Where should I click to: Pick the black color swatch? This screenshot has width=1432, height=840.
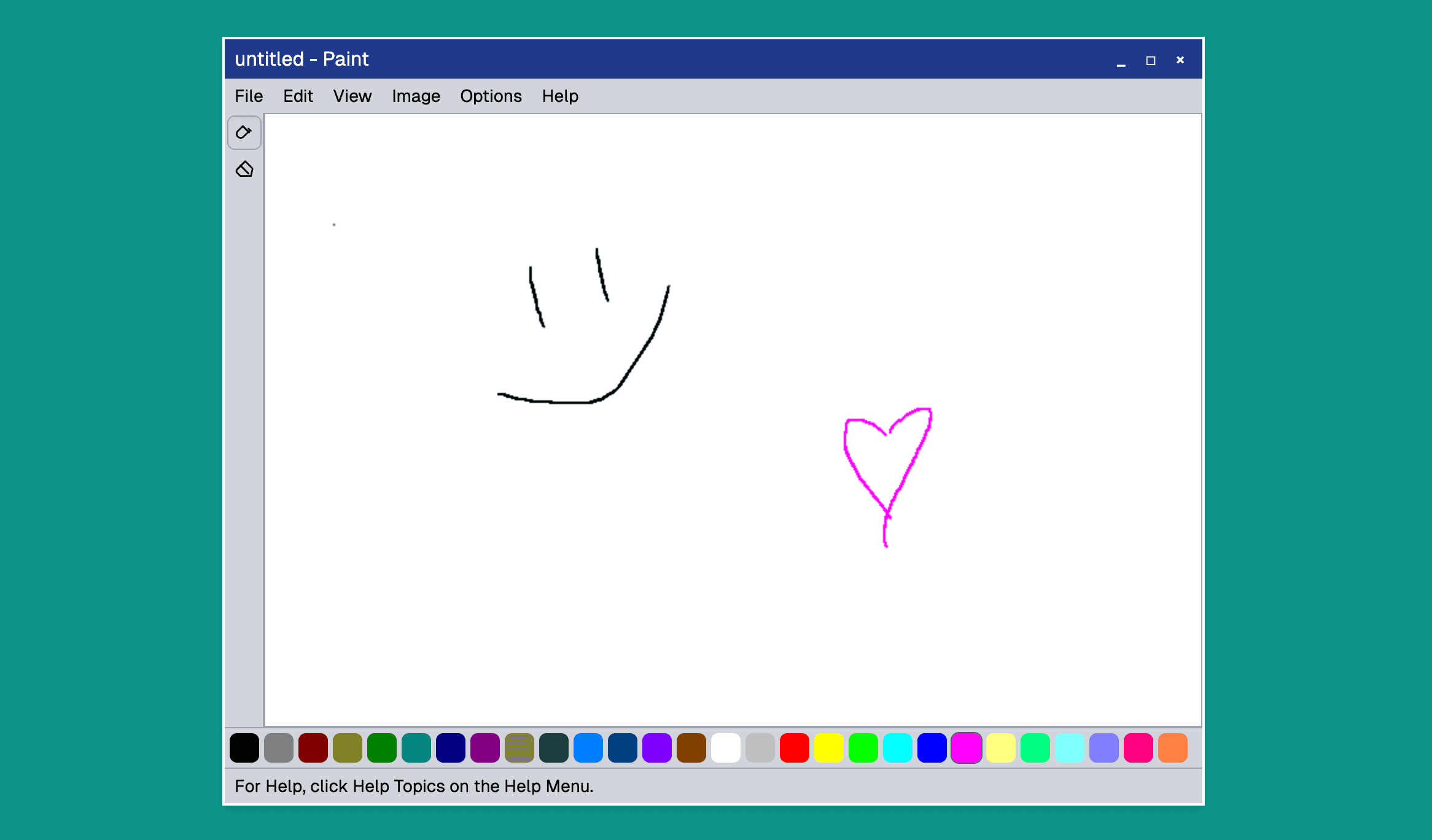click(244, 747)
